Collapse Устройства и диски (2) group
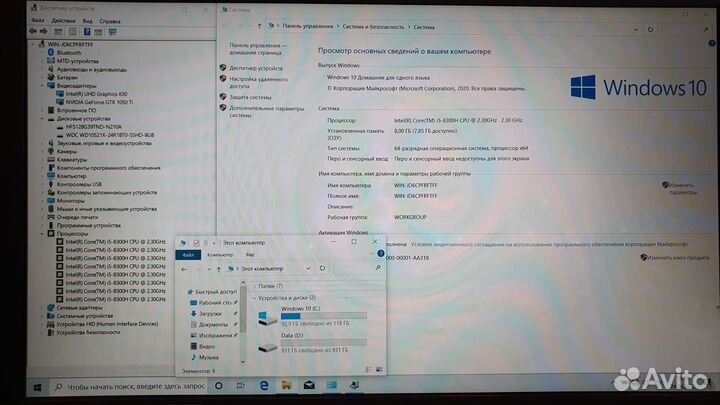720x405 pixels. pos(255,298)
